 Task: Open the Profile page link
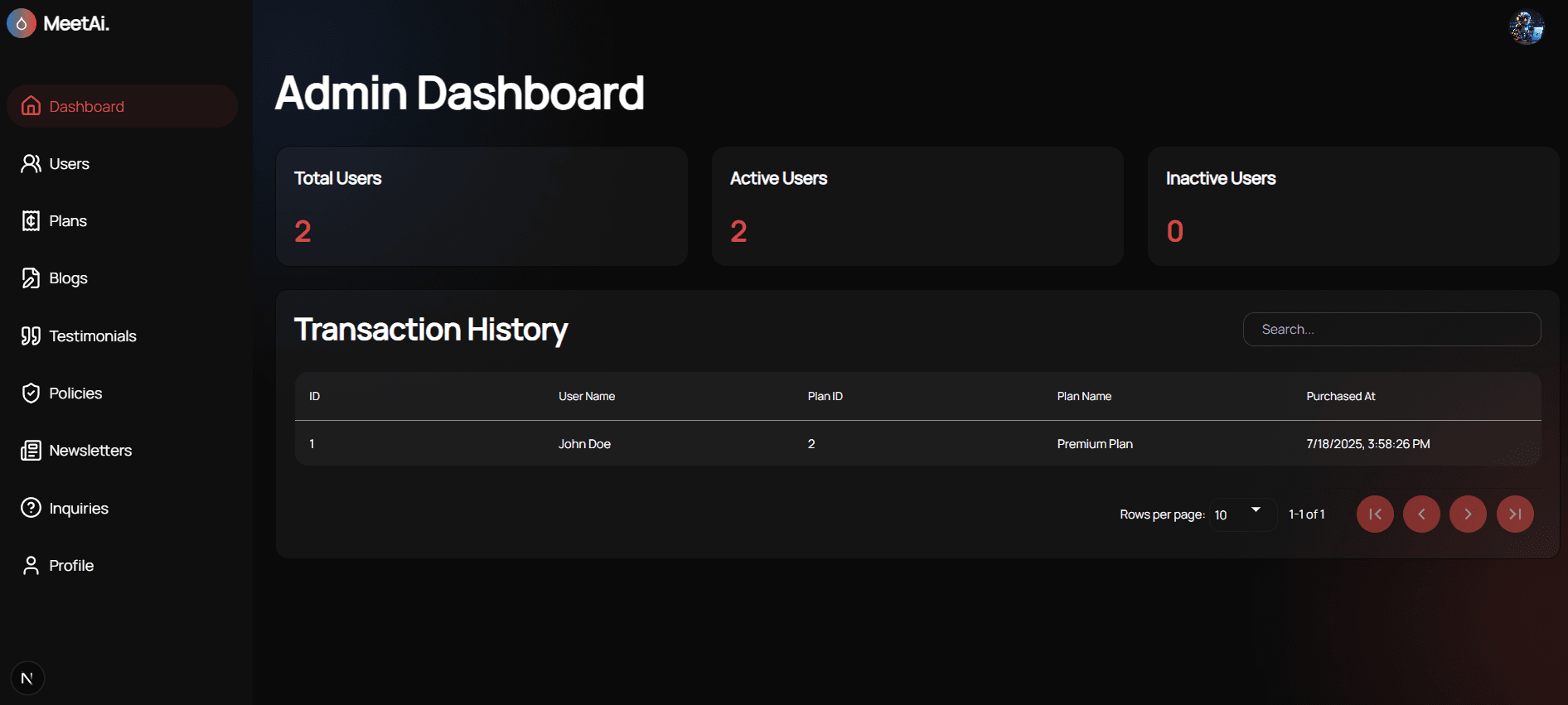70,566
